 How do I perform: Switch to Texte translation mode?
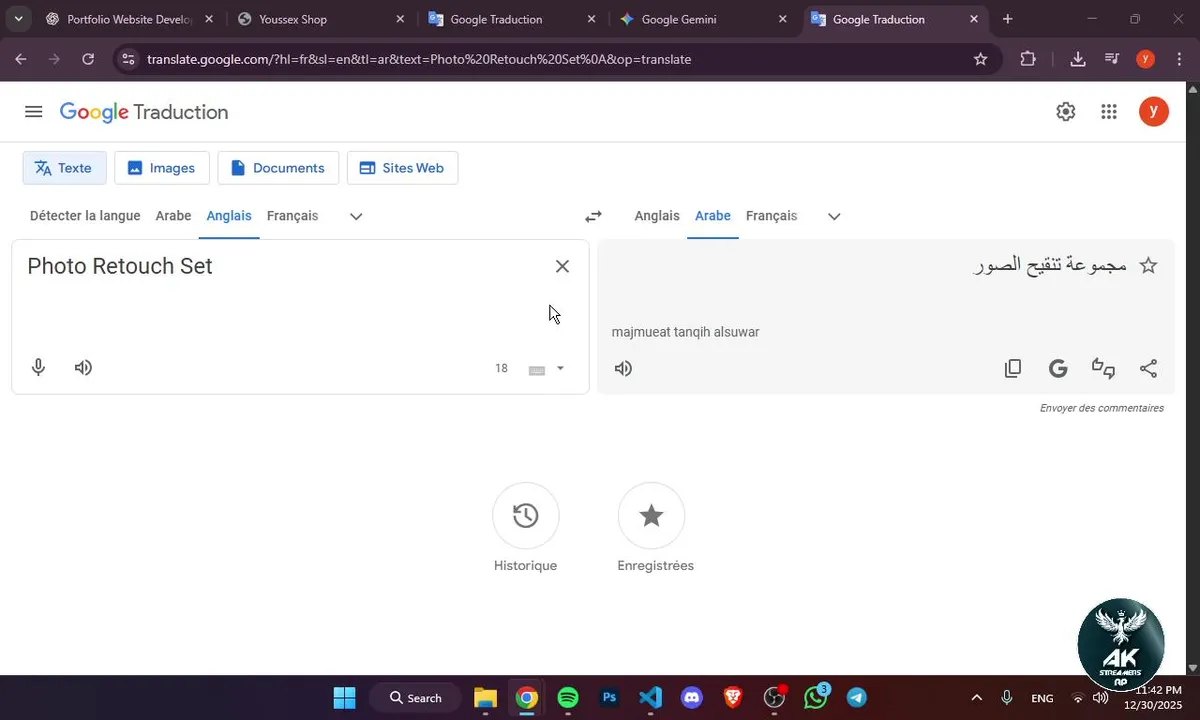(64, 168)
